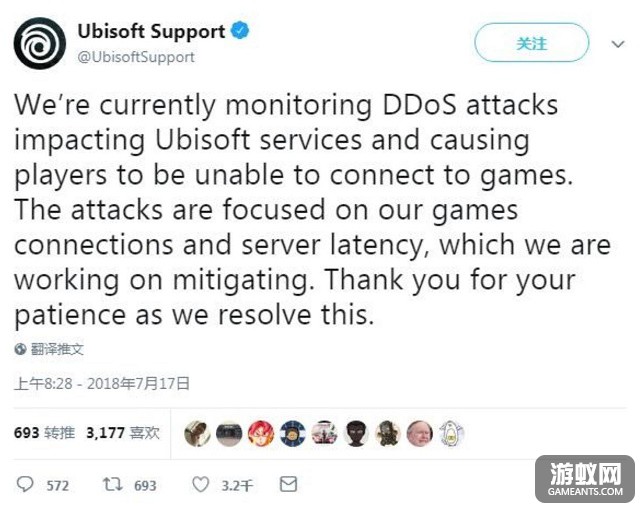Open the red-haired anime avatar thumbnail

pos(261,433)
